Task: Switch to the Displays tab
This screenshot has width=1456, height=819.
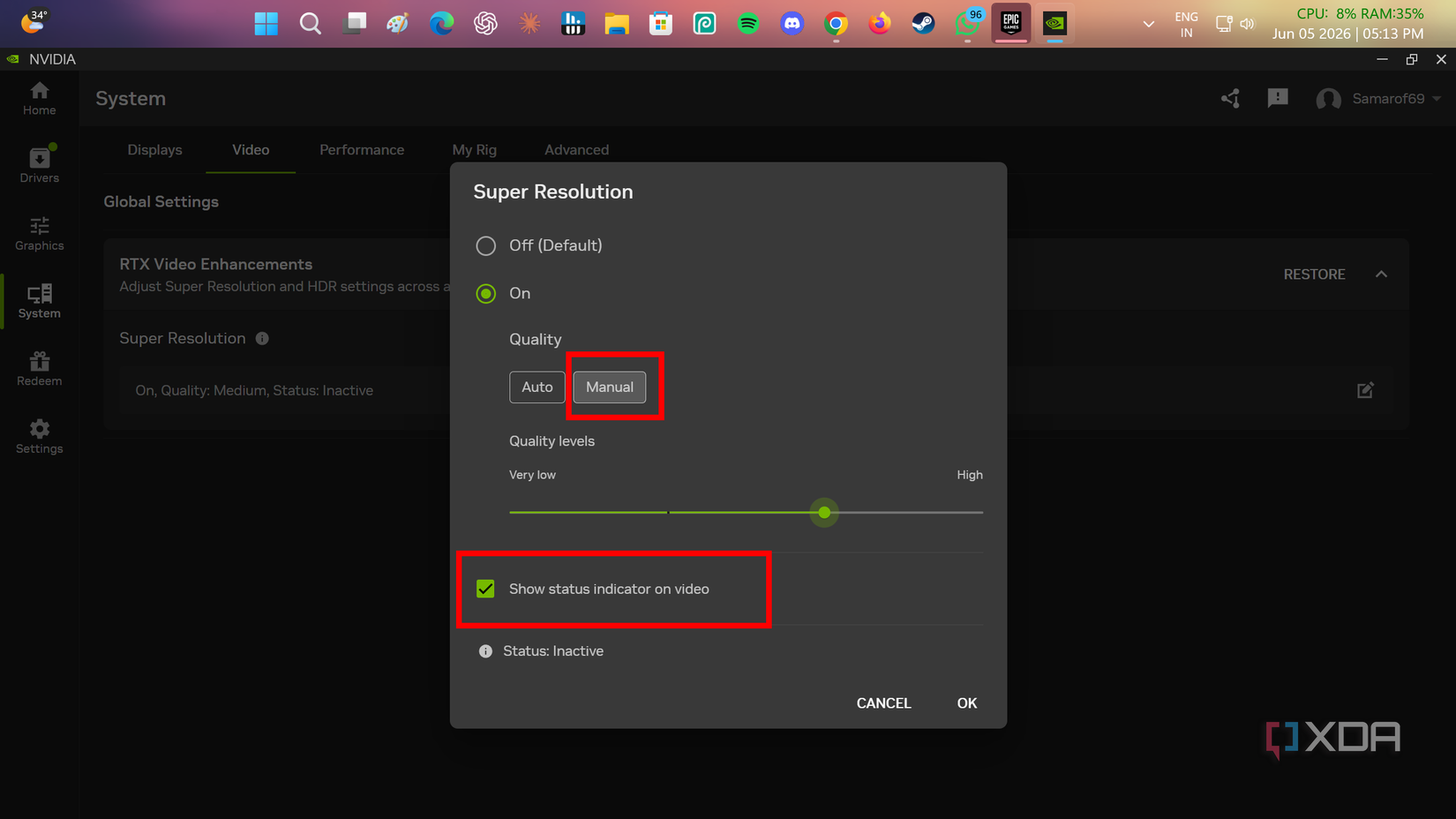Action: click(x=154, y=149)
